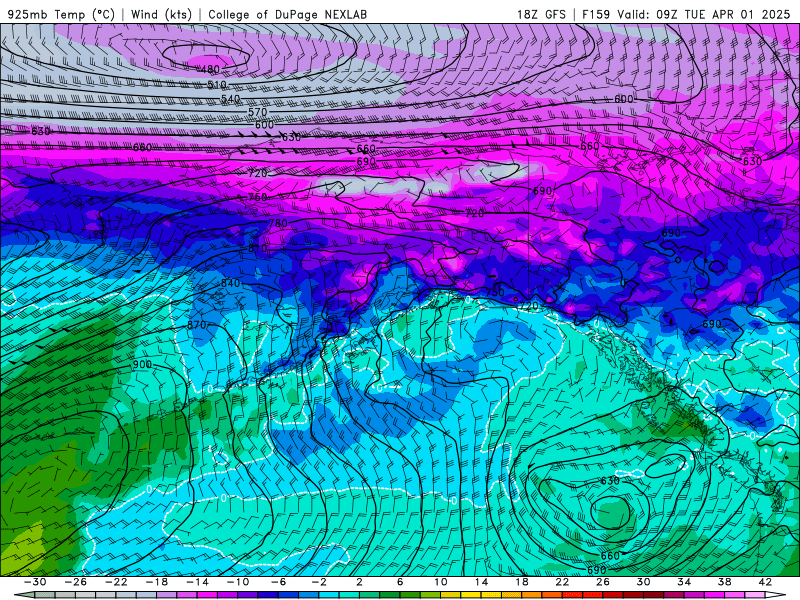Click the 870 height contour label

tap(196, 325)
